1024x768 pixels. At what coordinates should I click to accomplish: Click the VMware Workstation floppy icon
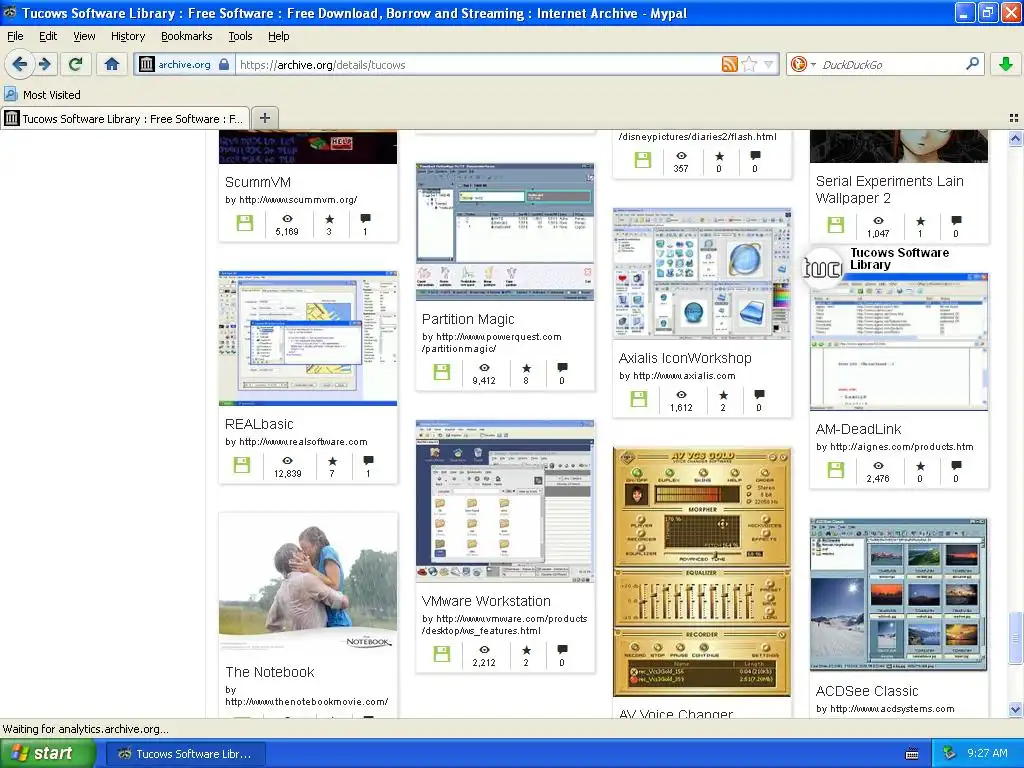pyautogui.click(x=441, y=654)
